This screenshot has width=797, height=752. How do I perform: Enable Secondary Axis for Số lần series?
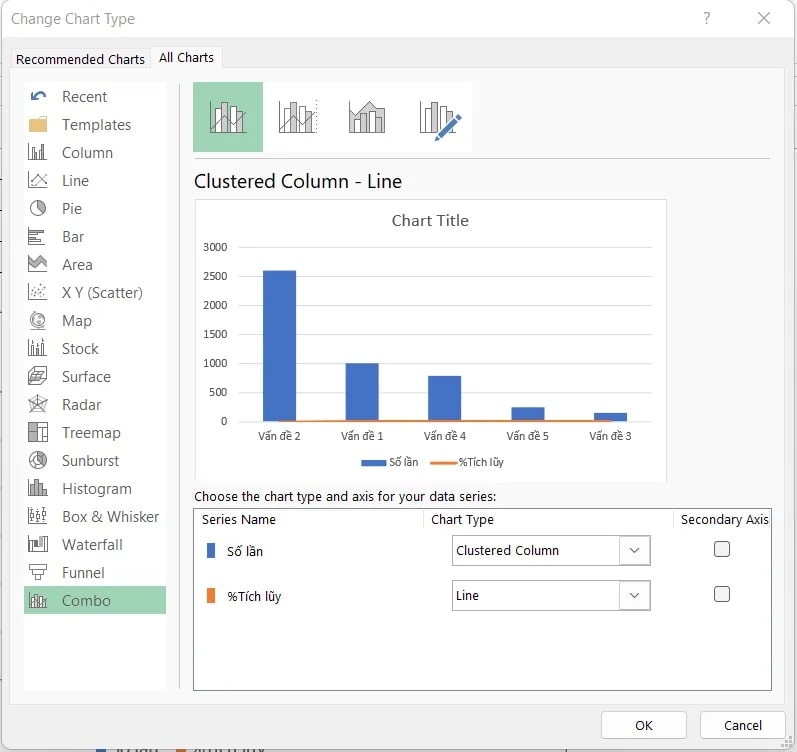point(722,549)
